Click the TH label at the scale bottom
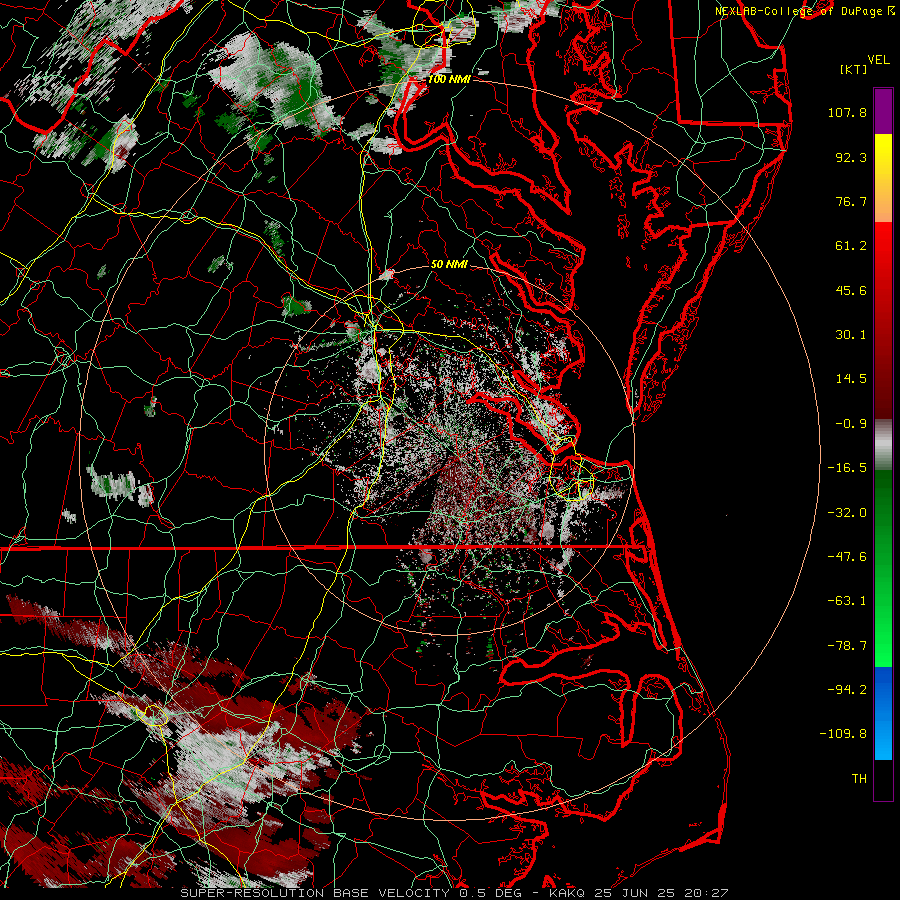 pos(859,779)
